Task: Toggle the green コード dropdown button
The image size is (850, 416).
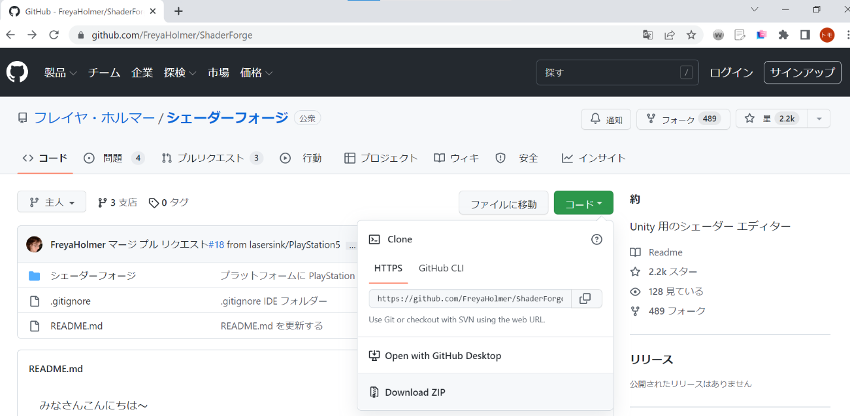Action: (x=583, y=204)
